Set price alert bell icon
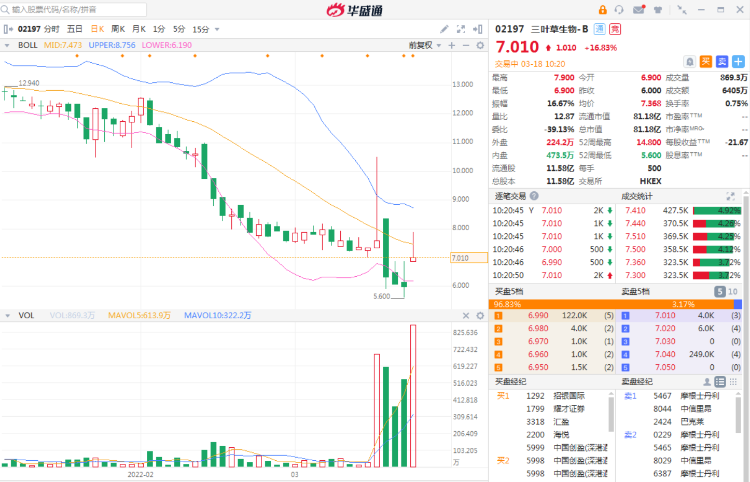Viewport: 750px width, 482px height. pos(690,62)
